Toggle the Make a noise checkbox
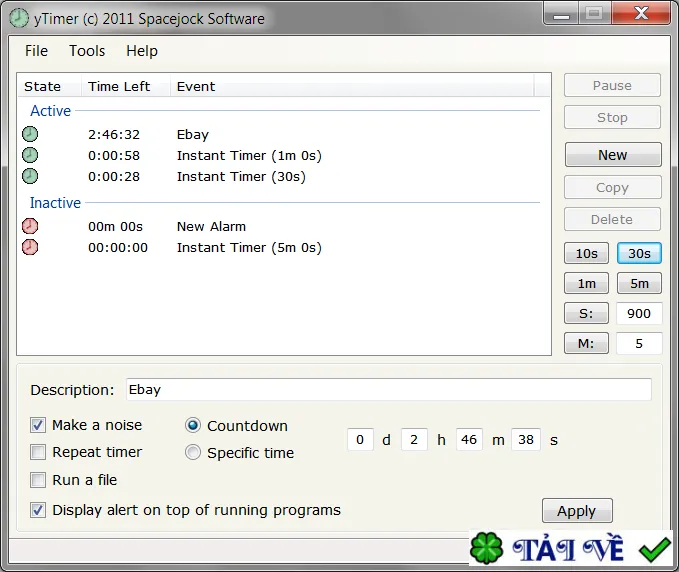Screen dimensions: 679x572 coord(38,425)
